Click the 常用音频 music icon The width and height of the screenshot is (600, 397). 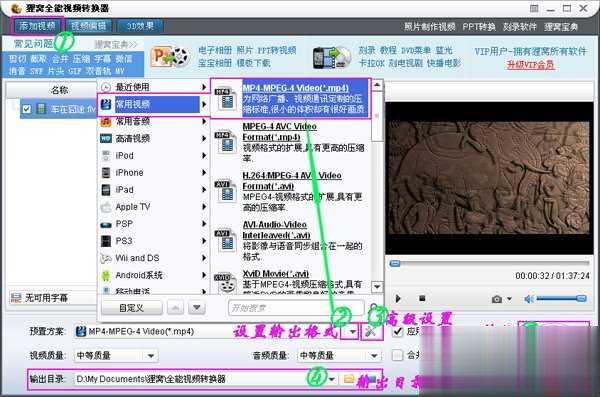106,122
